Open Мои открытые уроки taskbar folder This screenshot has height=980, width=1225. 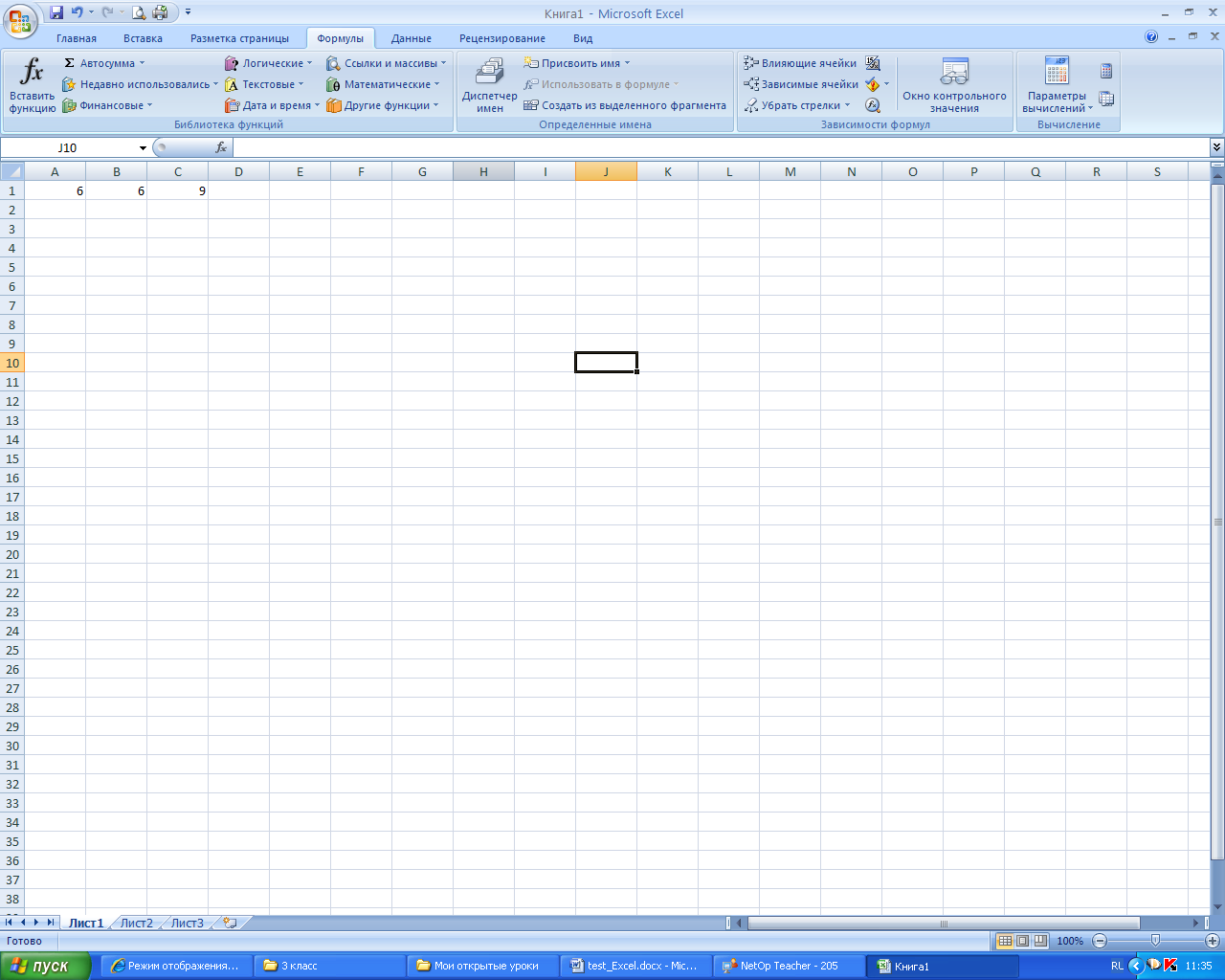coord(481,966)
